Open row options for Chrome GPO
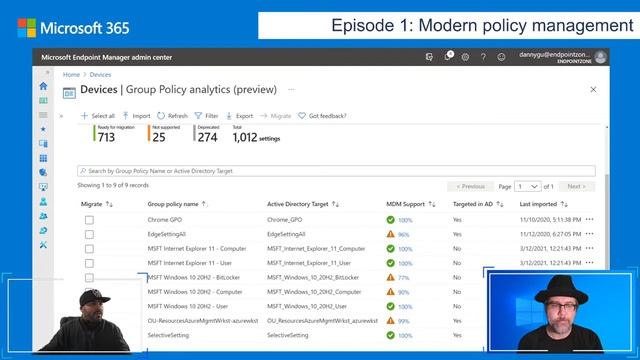This screenshot has height=360, width=640. (589, 219)
